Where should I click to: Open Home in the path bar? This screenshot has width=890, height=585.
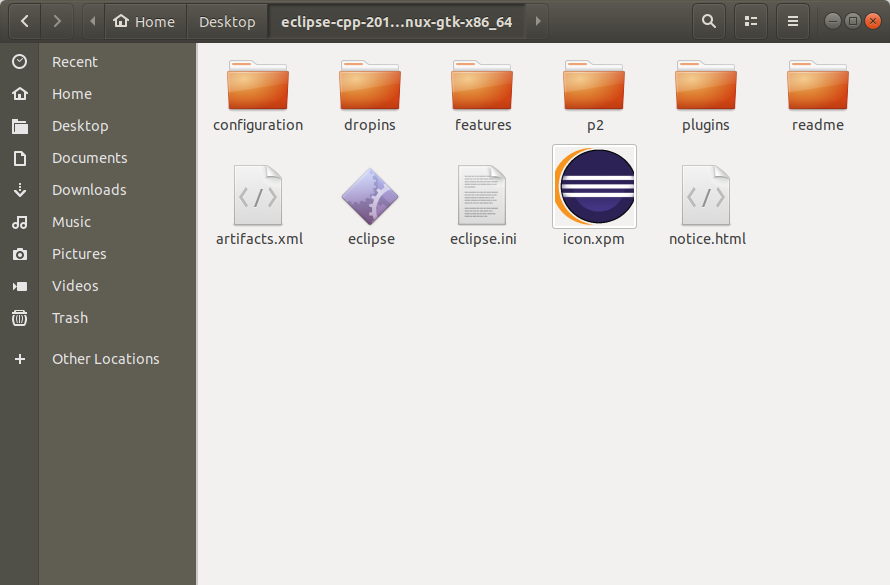pos(145,22)
